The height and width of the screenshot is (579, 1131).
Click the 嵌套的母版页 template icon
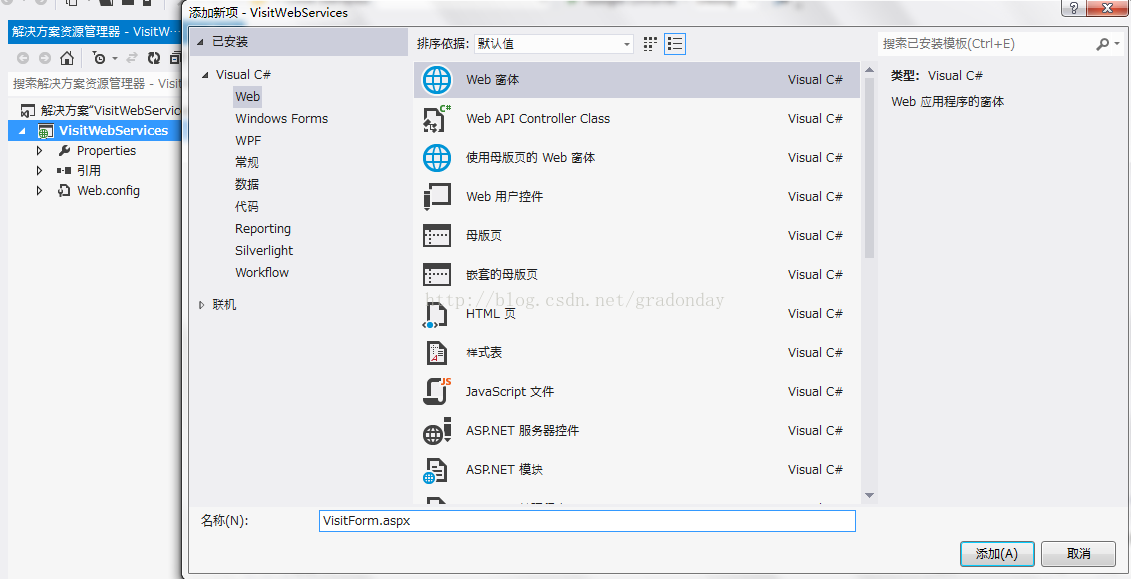coord(437,275)
